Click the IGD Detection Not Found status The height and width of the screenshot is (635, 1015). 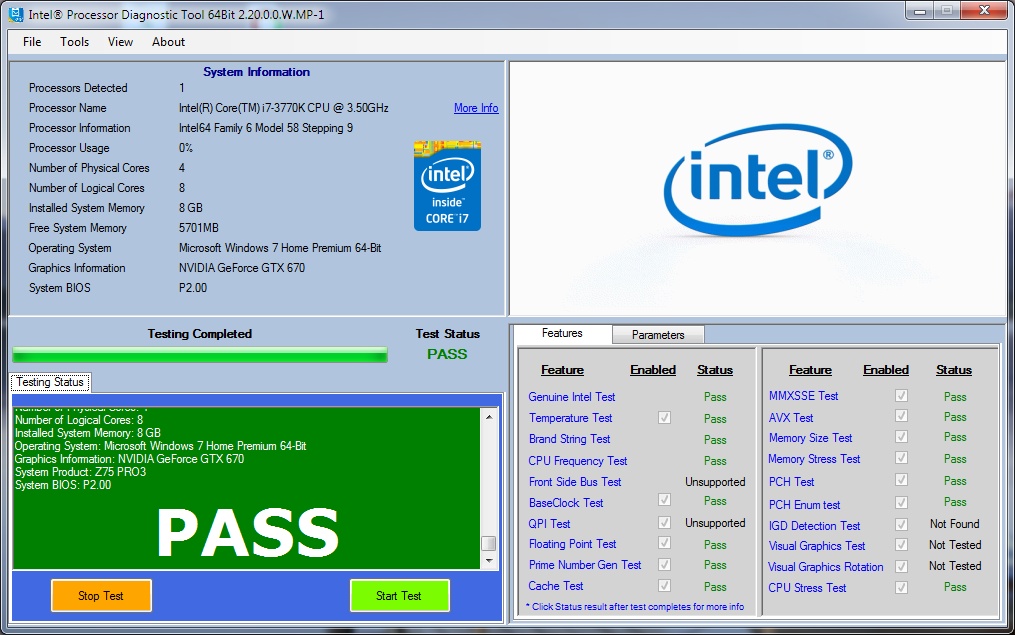click(955, 524)
